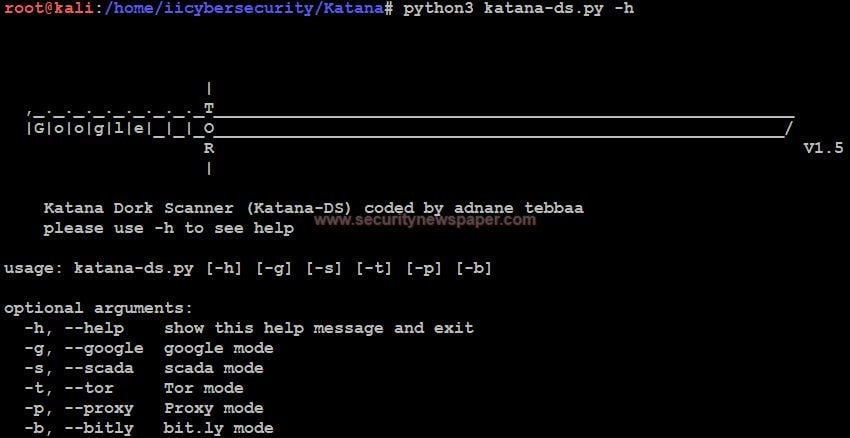The height and width of the screenshot is (438, 850).
Task: Click the [-g] flag in the usage line
Action: pyautogui.click(x=274, y=268)
